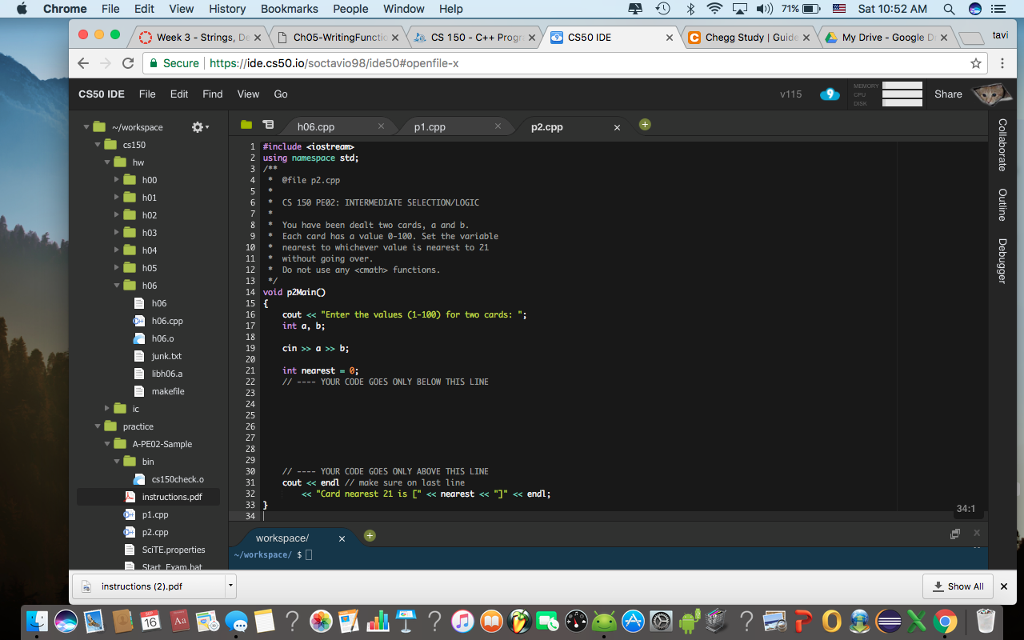Toggle the Collaborate side panel
Image resolution: width=1024 pixels, height=640 pixels.
point(1002,145)
